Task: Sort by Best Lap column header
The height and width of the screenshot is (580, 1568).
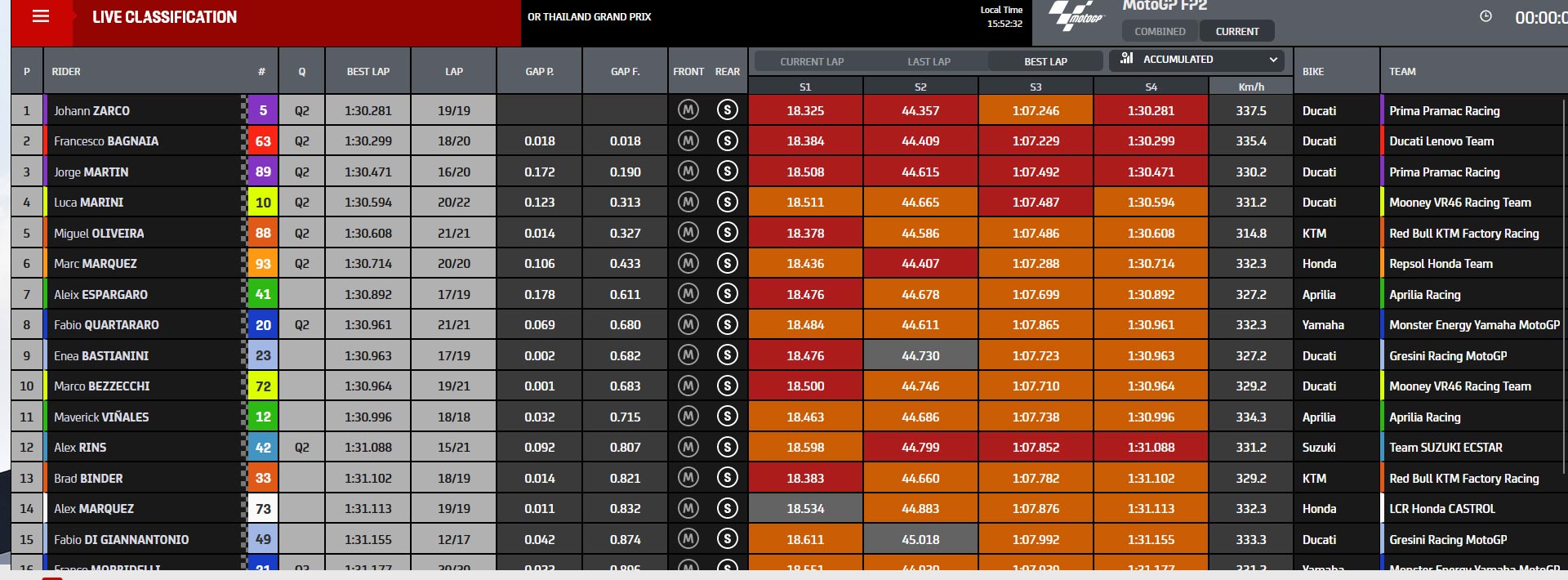Action: [367, 71]
